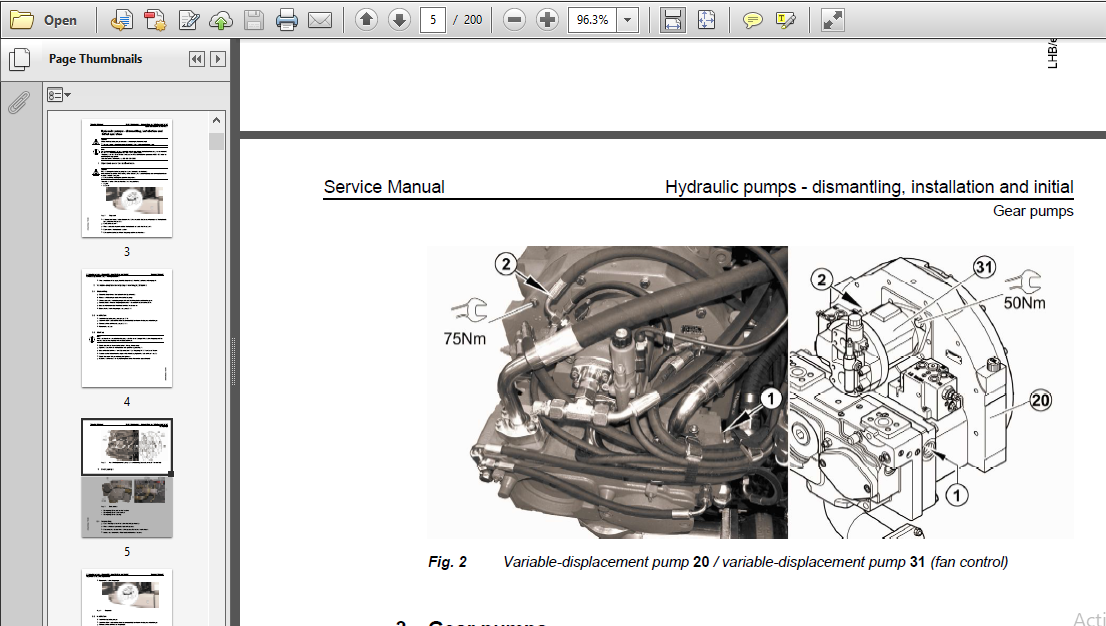This screenshot has width=1106, height=626.
Task: Open the zoom level dropdown arrow
Action: tap(627, 20)
